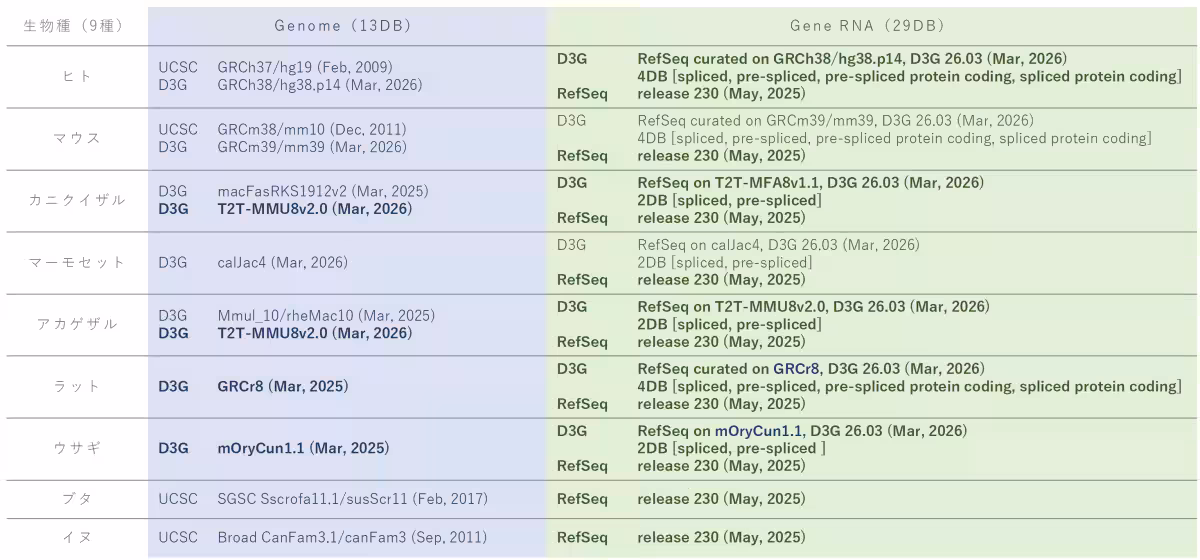The width and height of the screenshot is (1200, 560).
Task: Select the species label 'カニクイザル'
Action: (x=77, y=200)
